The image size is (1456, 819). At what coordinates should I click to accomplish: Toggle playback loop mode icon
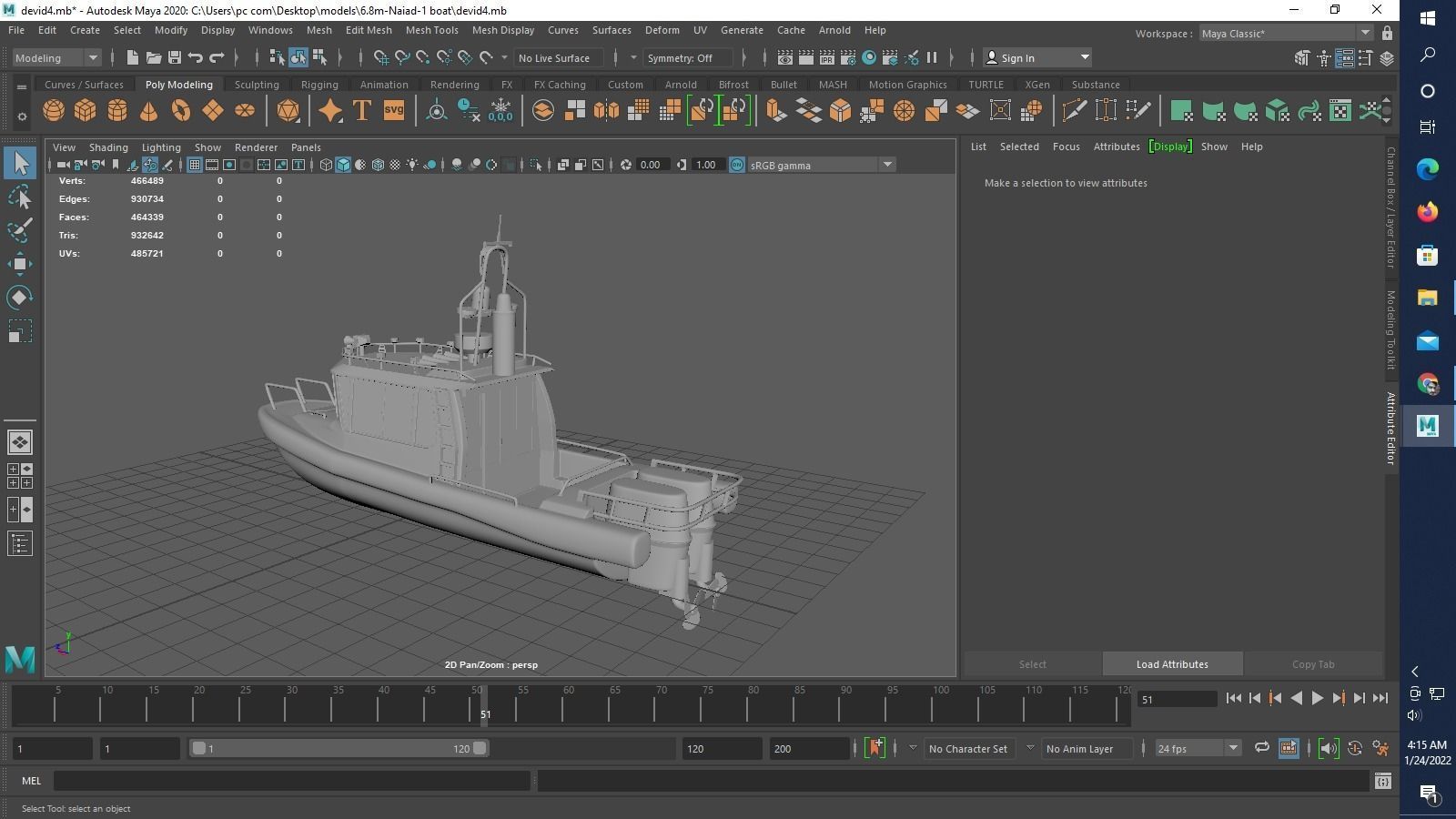1261,748
